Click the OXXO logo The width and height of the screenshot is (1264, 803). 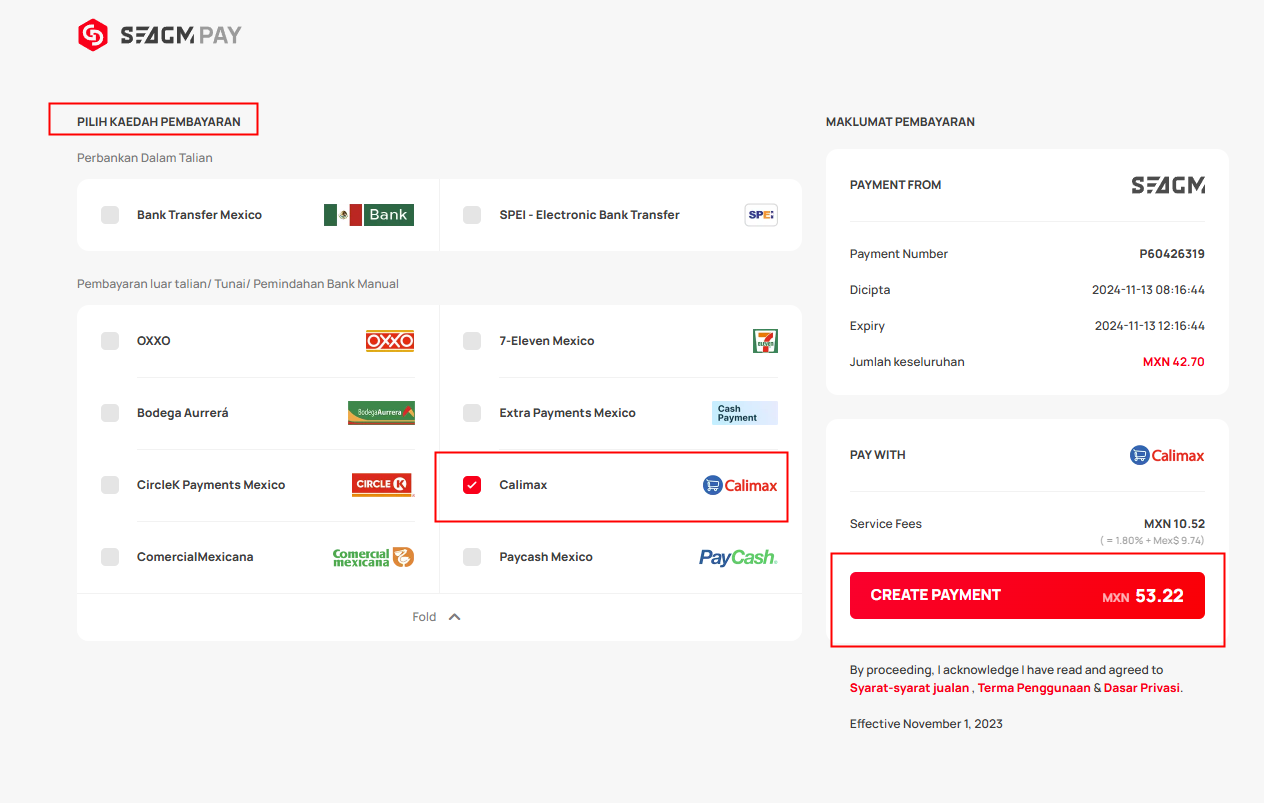pos(390,341)
